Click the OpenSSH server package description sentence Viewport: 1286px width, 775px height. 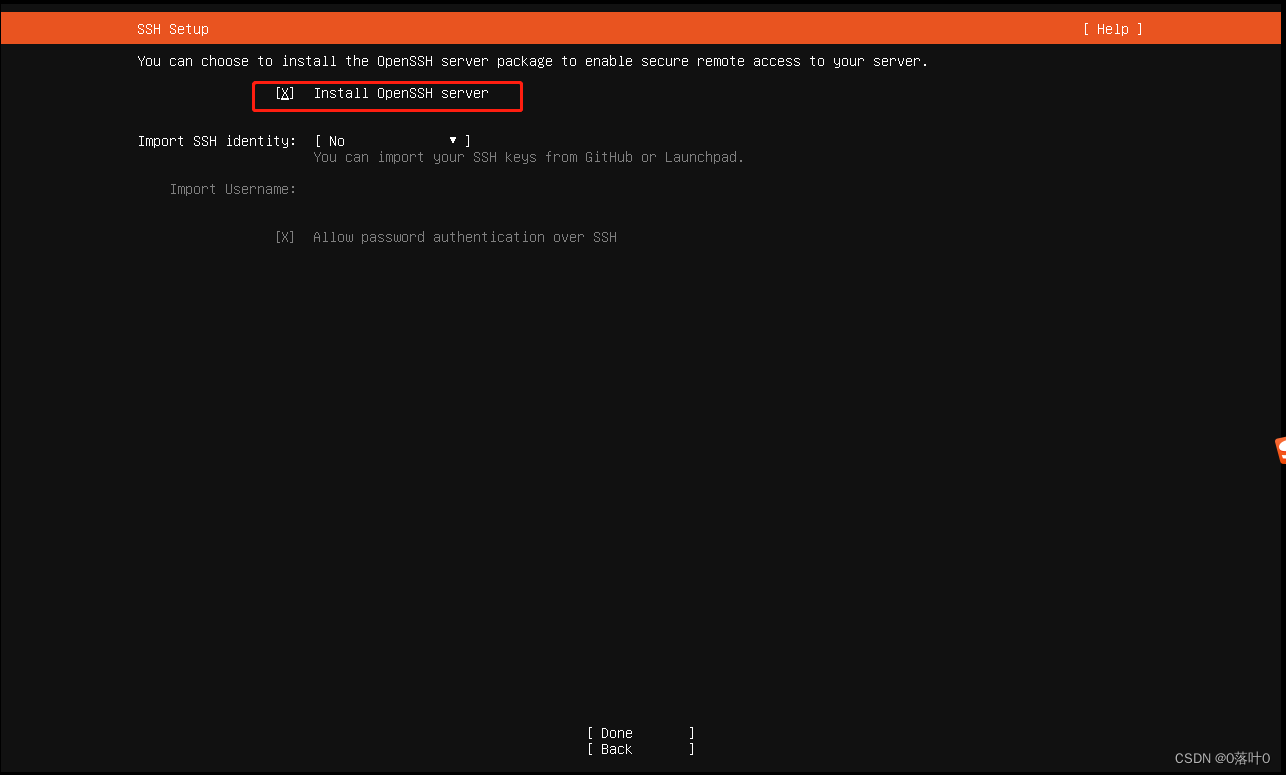533,61
